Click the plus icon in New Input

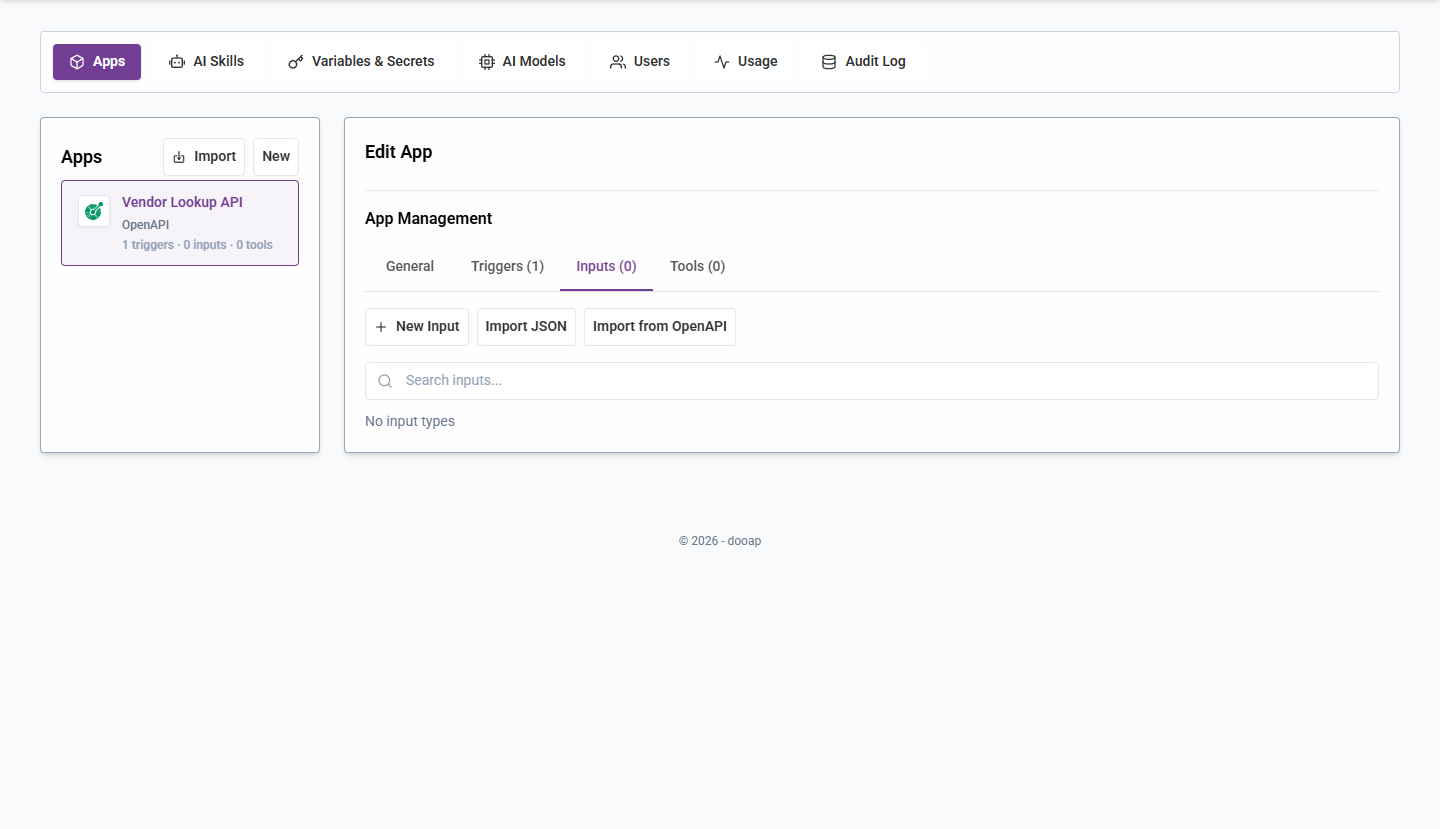(x=381, y=327)
